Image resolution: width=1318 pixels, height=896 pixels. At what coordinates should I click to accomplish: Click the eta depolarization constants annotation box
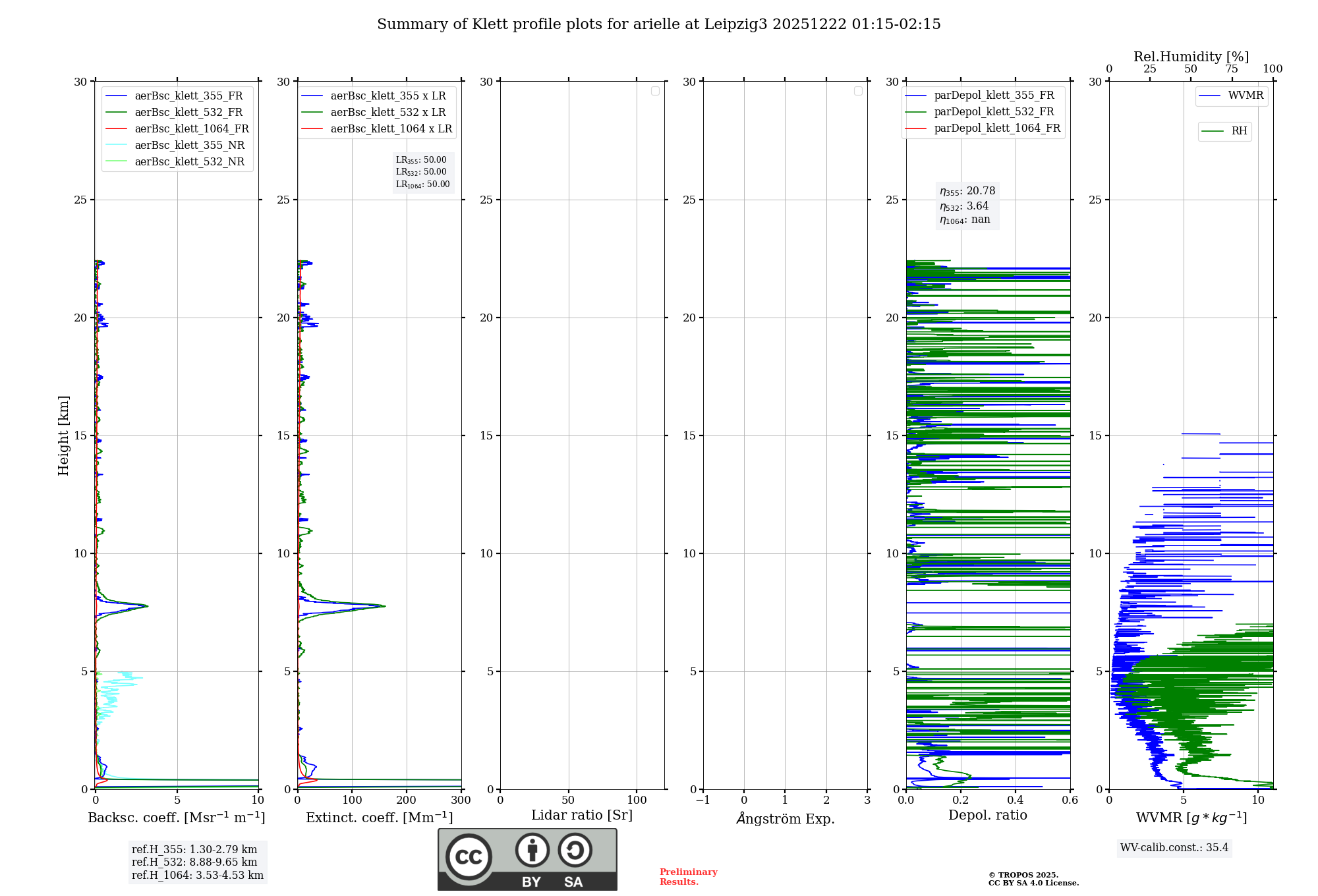[x=967, y=206]
